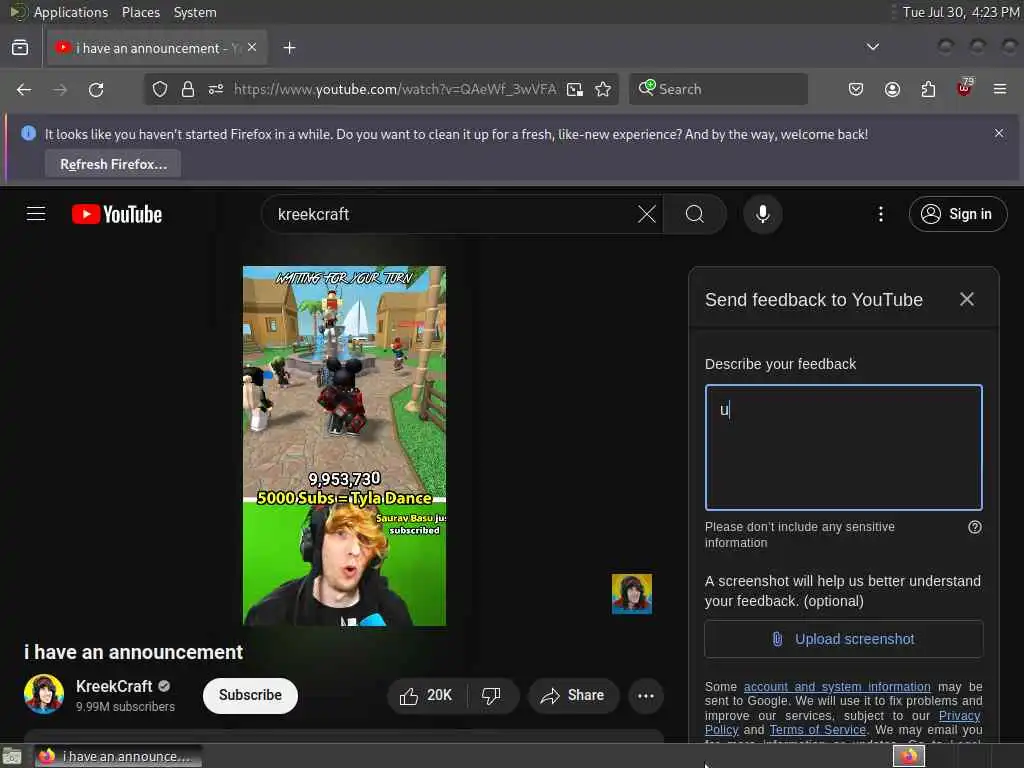The image size is (1024, 768).
Task: Reload the current page
Action: [x=96, y=89]
